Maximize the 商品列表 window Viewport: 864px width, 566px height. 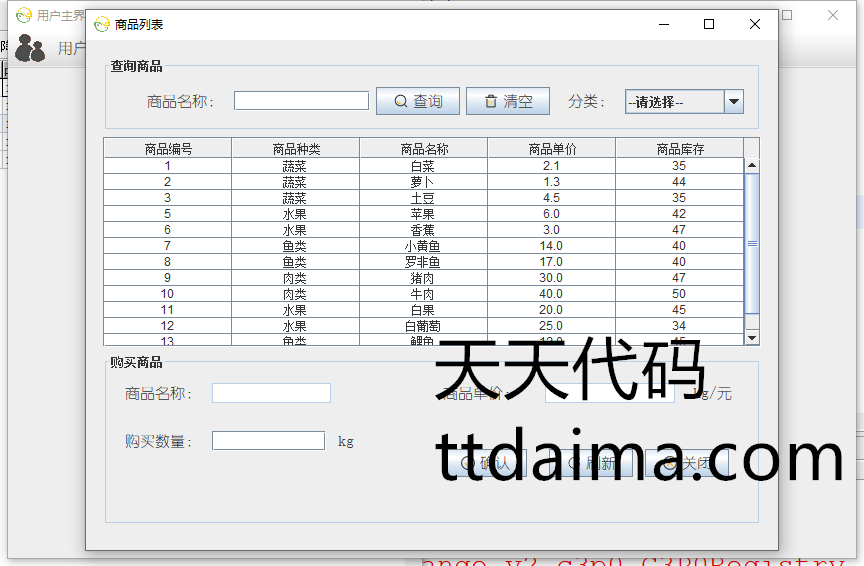709,24
